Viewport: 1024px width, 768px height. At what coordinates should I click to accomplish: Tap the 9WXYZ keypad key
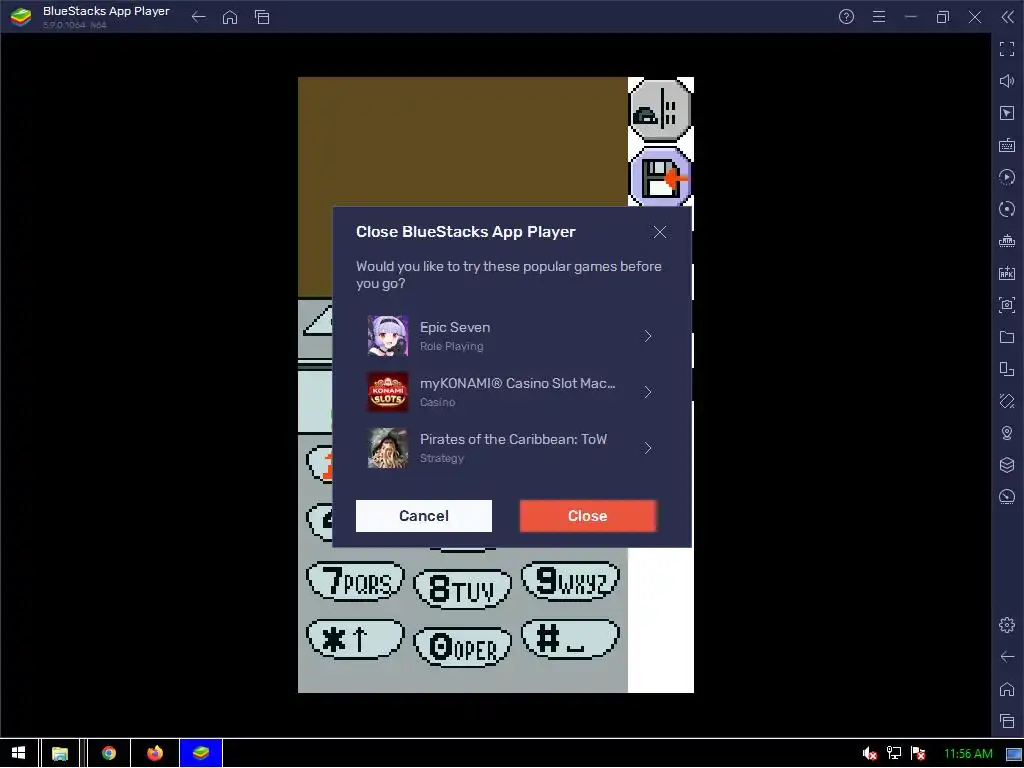click(570, 581)
